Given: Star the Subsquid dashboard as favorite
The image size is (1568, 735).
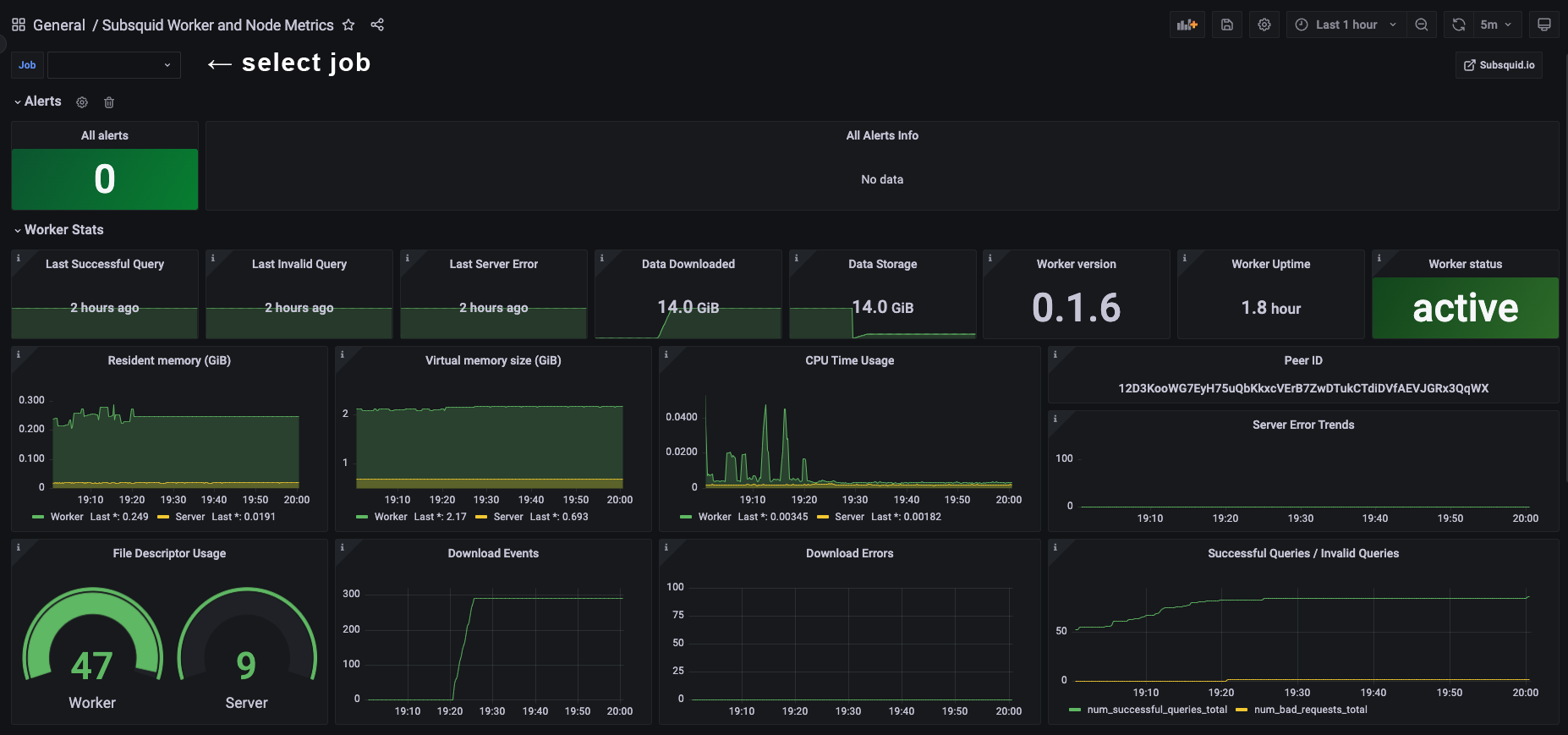Looking at the screenshot, I should click(348, 25).
